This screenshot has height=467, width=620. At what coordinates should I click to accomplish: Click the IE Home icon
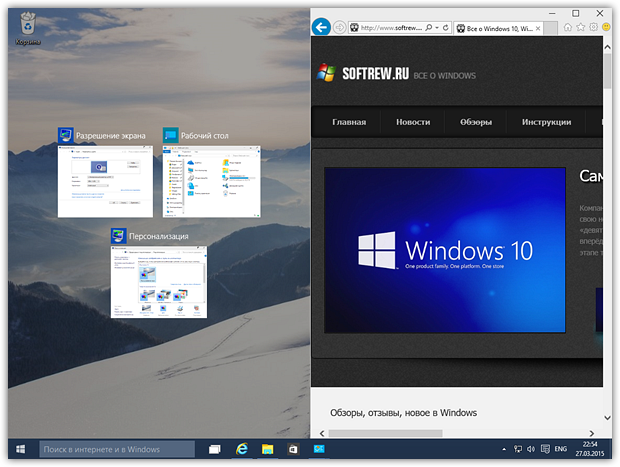567,27
